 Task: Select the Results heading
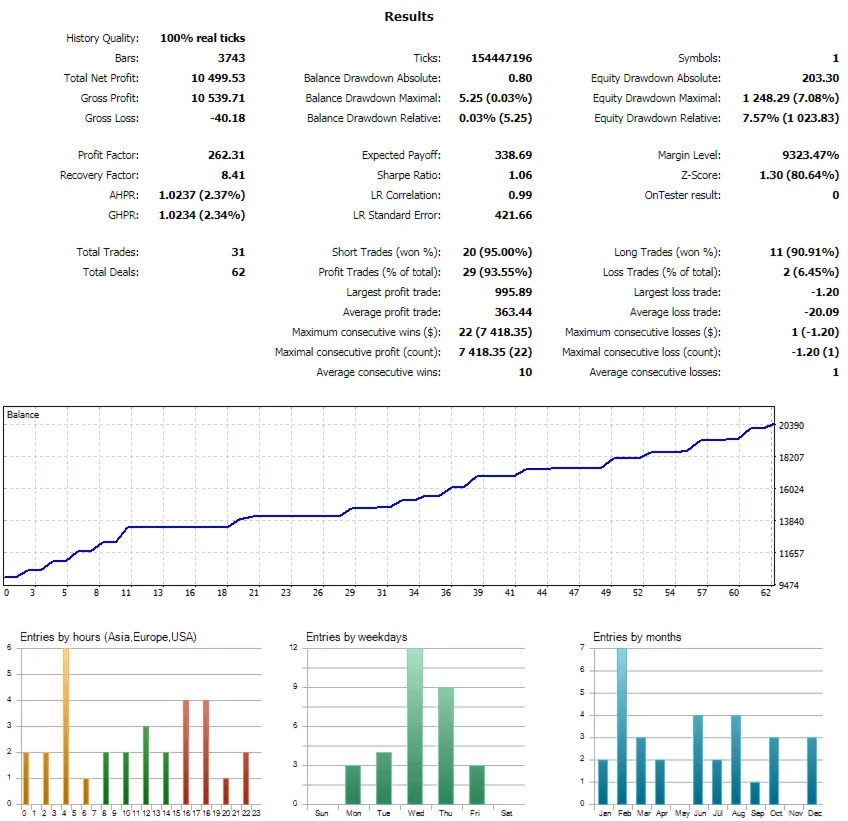409,16
